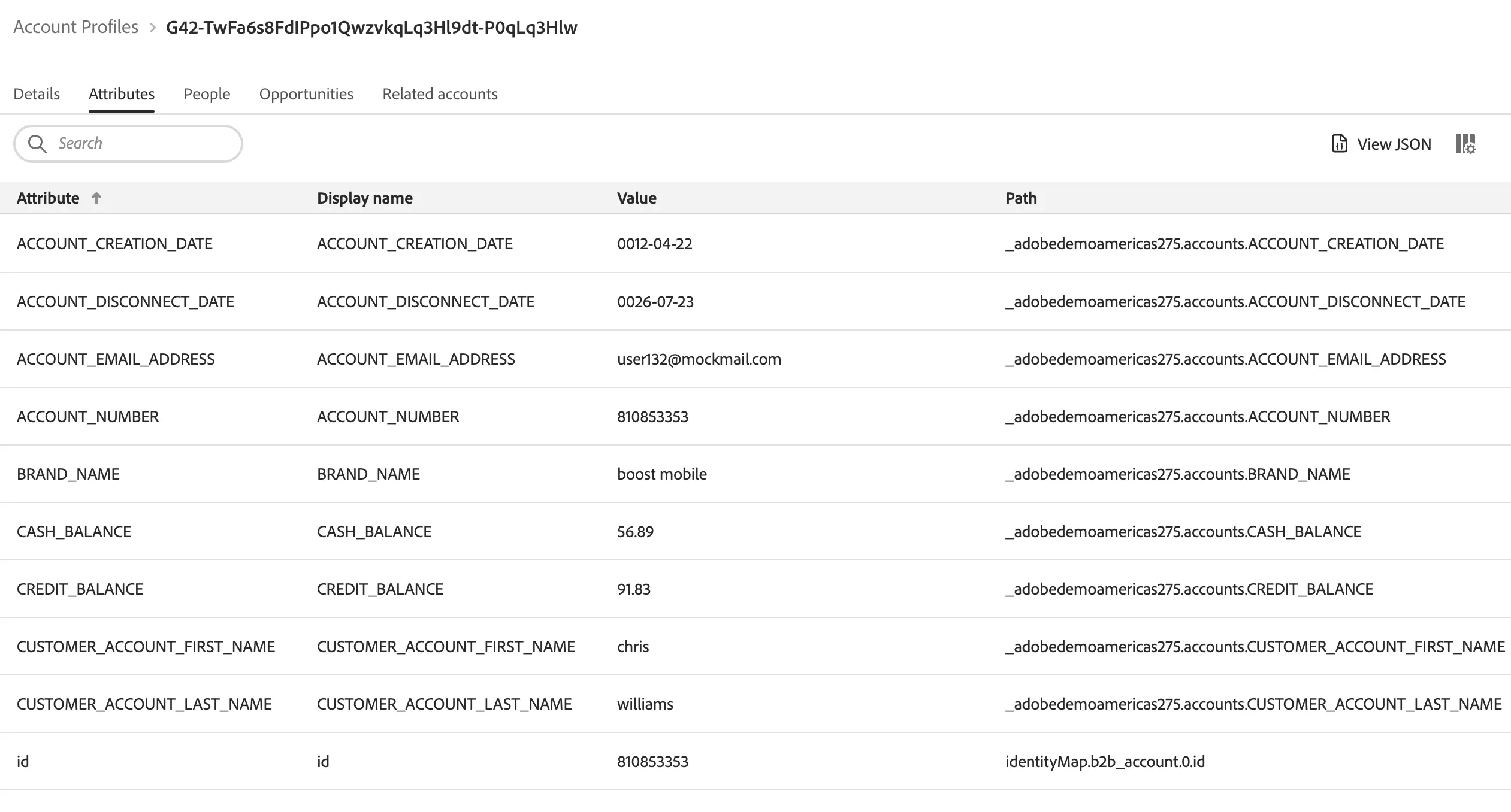Screen dimensions: 1511x812
Task: Click the identityMap.b2b_account.0.id path
Action: pyautogui.click(x=1105, y=762)
